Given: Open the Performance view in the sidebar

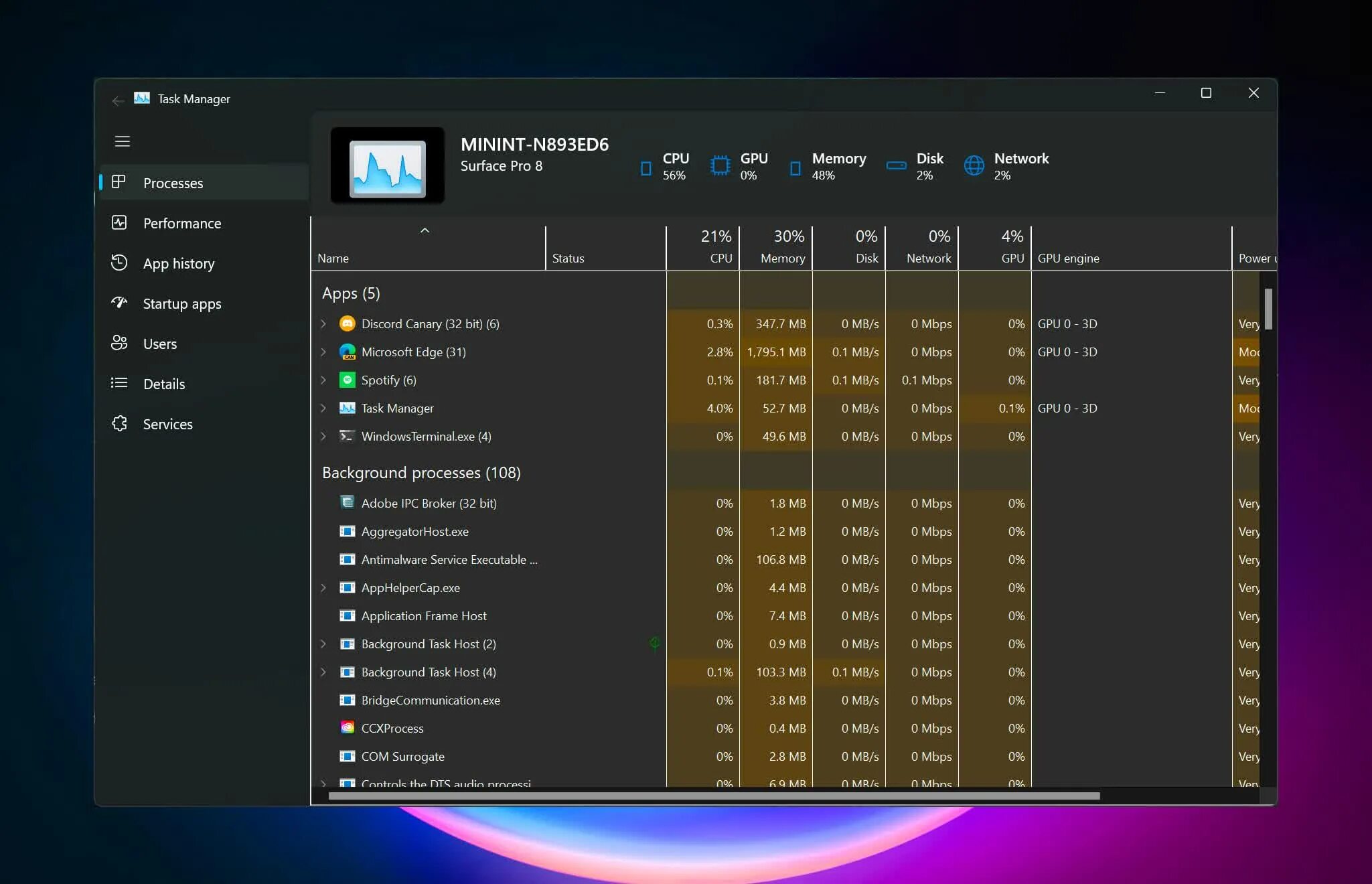Looking at the screenshot, I should point(182,223).
